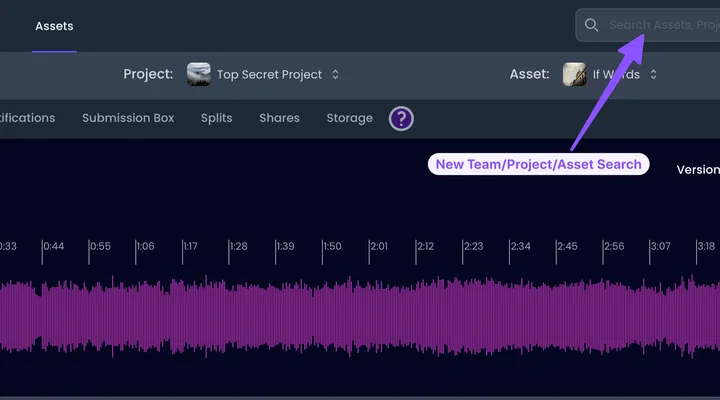Click the purple help question-mark icon
The height and width of the screenshot is (400, 720).
pyautogui.click(x=401, y=118)
